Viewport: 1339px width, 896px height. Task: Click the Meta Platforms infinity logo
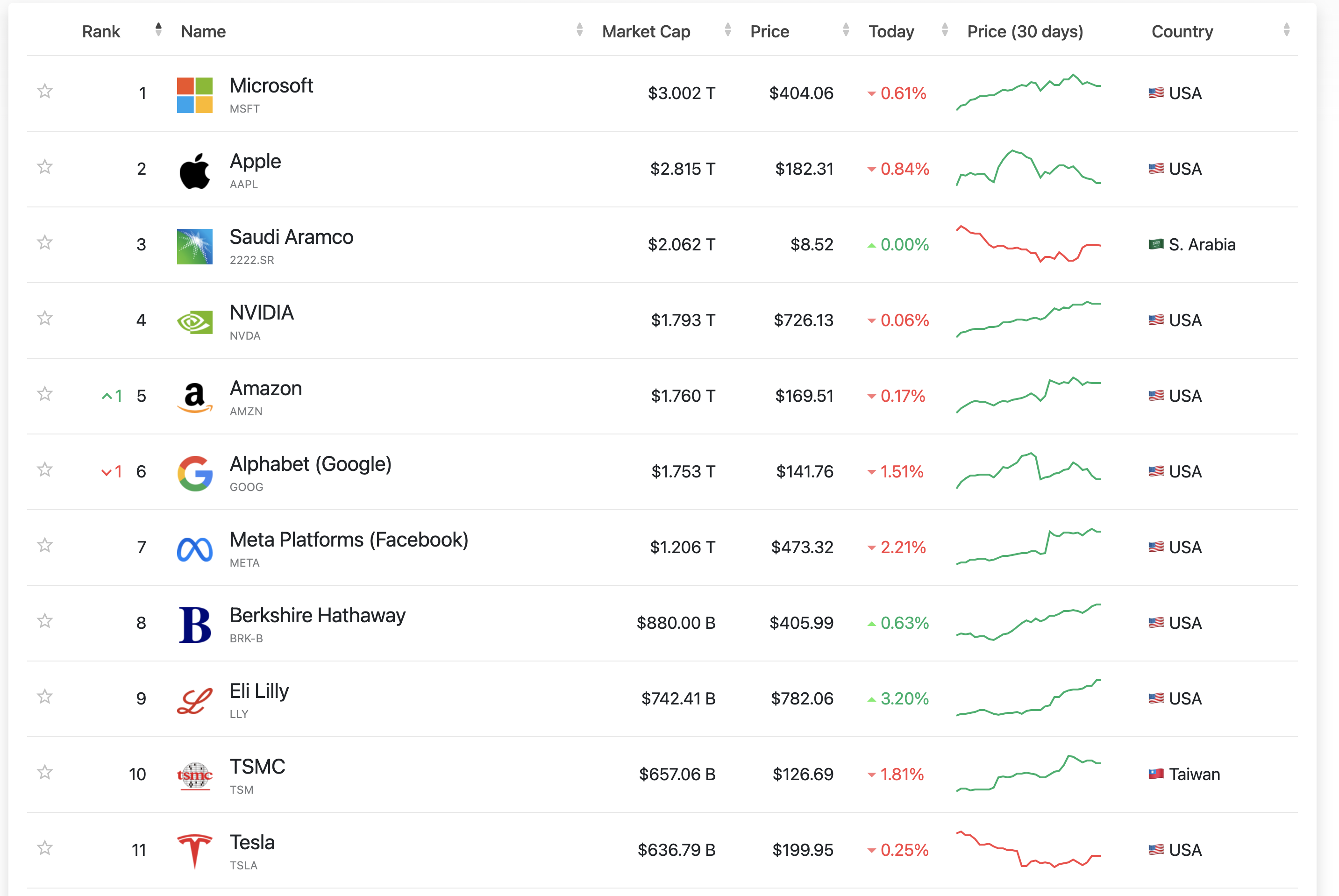coord(194,549)
